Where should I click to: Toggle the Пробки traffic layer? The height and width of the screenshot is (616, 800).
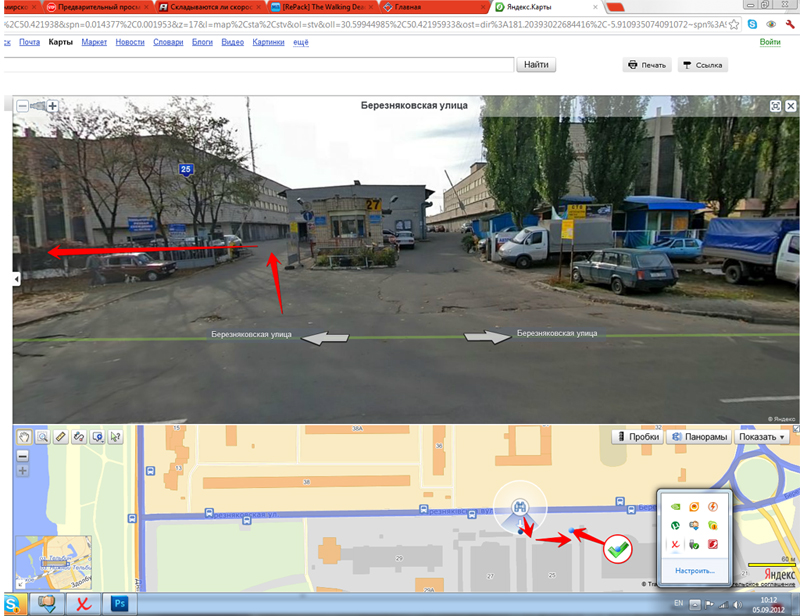637,437
